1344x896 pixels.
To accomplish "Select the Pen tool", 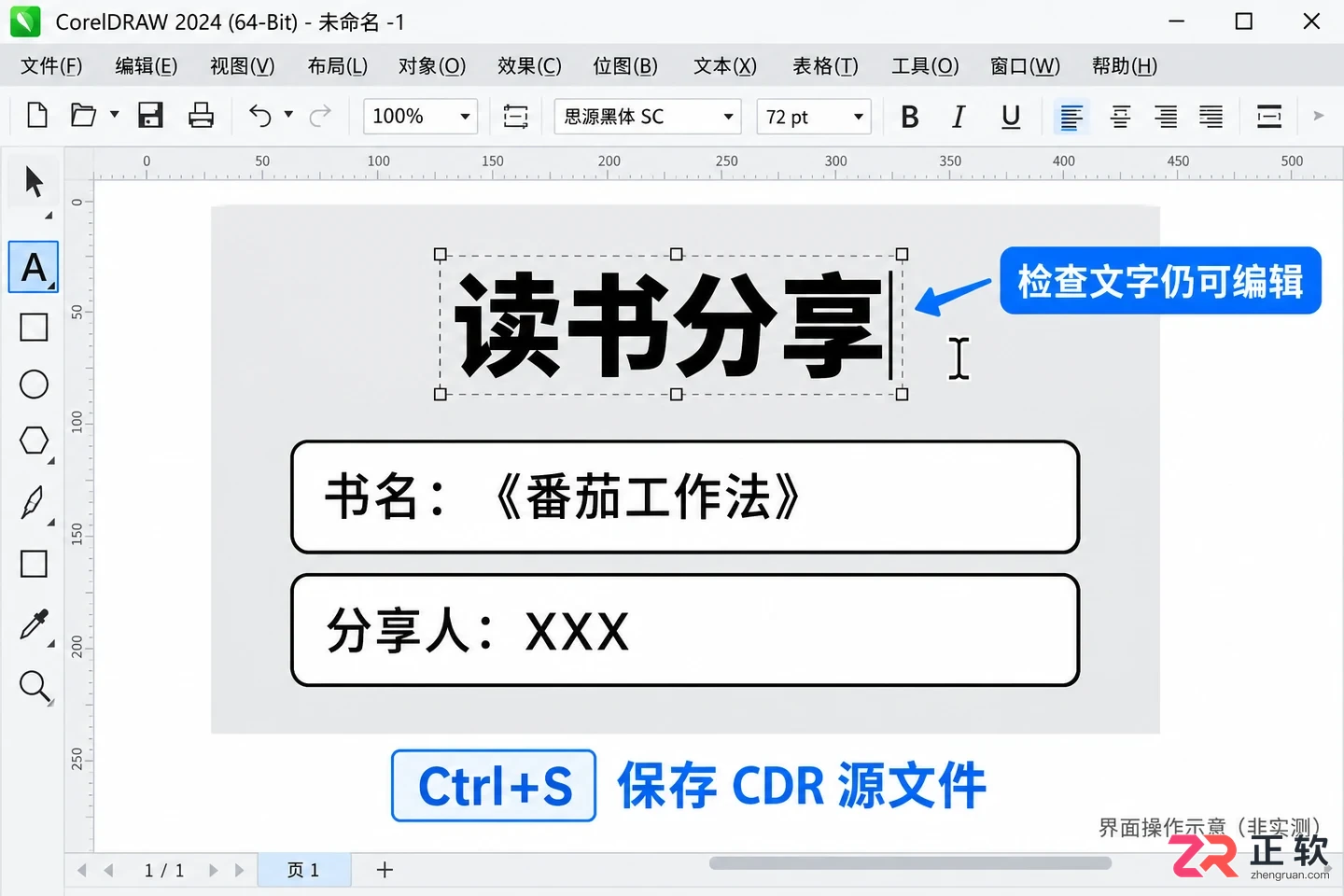I will pos(34,503).
